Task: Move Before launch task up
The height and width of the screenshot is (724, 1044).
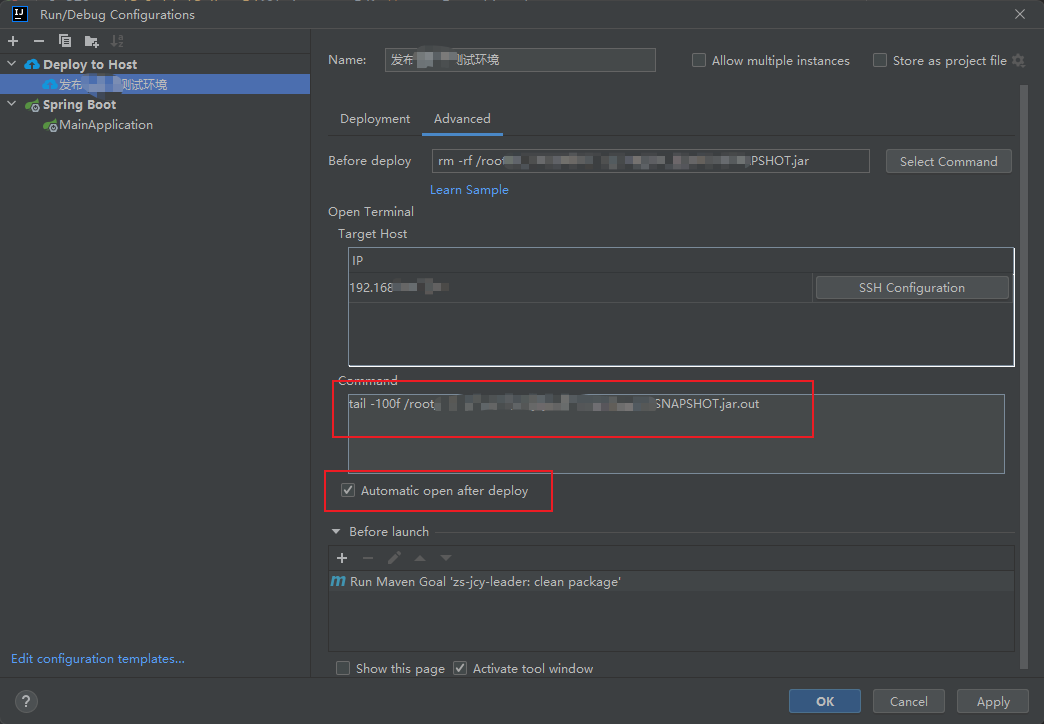Action: (x=419, y=558)
